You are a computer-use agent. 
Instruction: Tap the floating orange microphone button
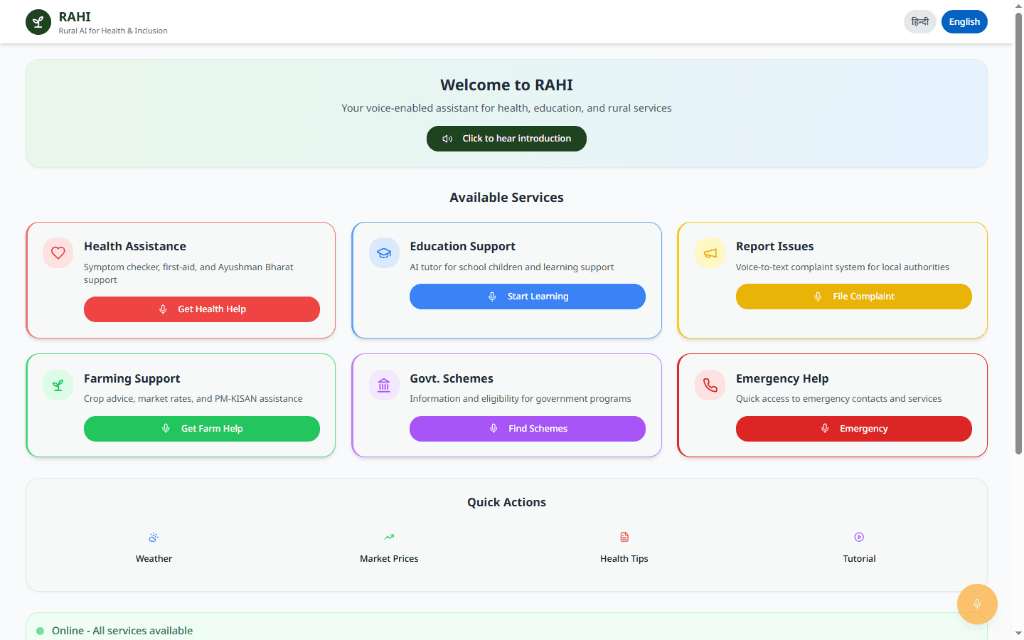tap(977, 604)
